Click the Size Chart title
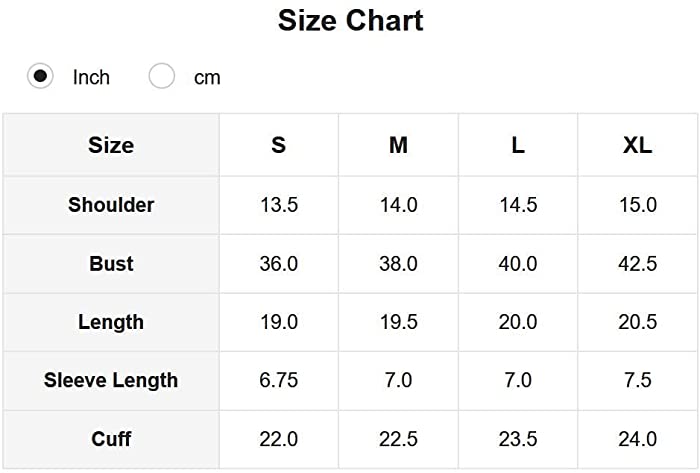700x473 pixels. pos(350,21)
